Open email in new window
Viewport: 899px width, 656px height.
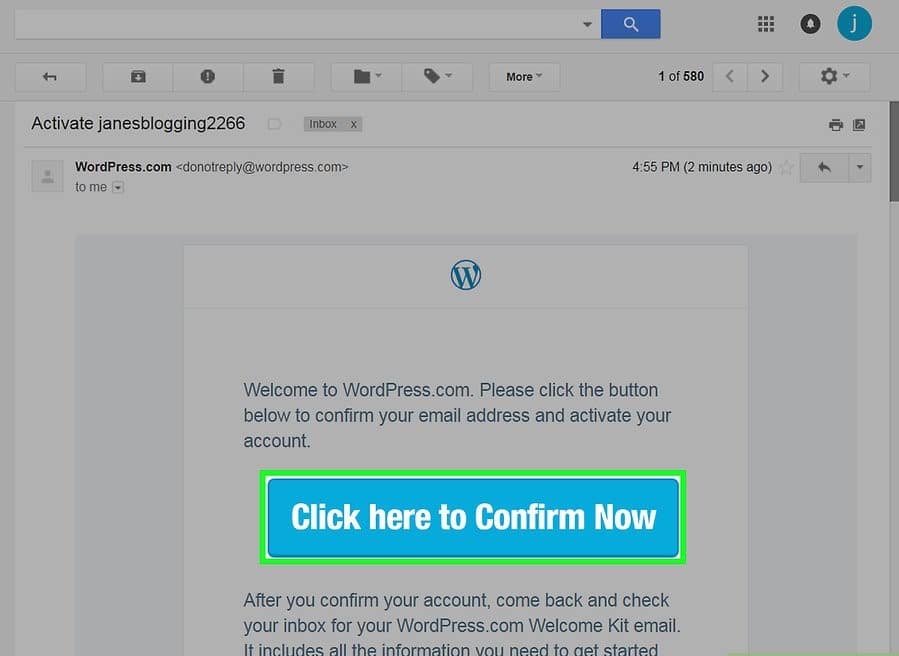point(859,124)
